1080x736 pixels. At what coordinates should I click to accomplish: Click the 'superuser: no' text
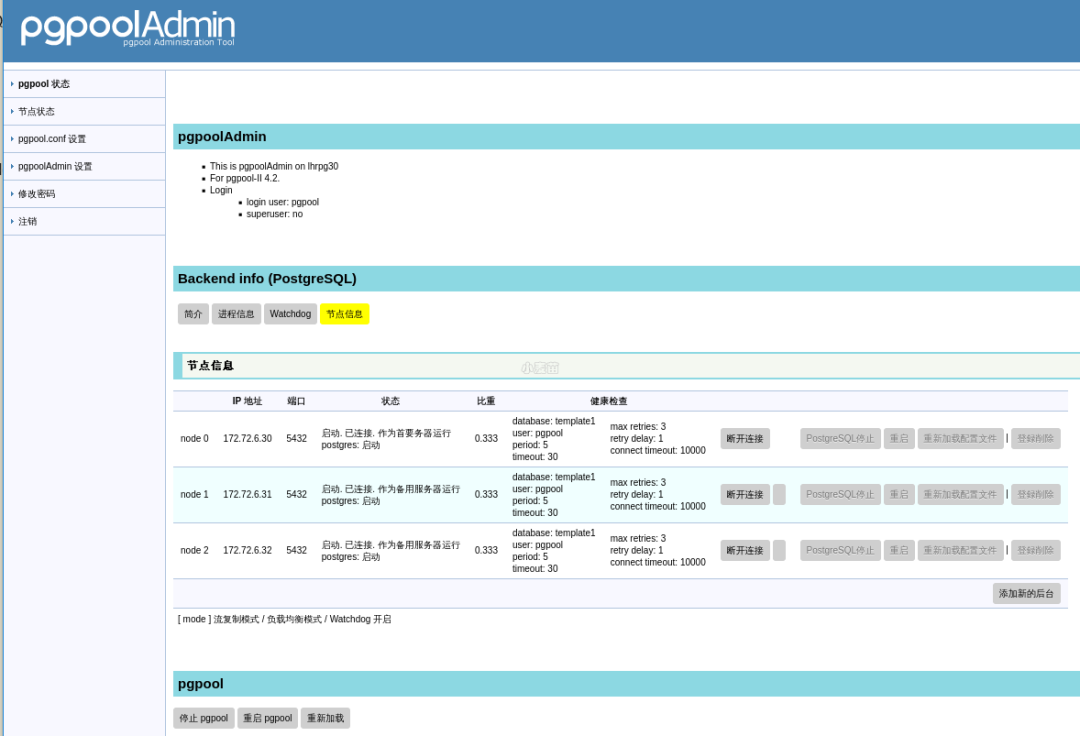click(274, 214)
